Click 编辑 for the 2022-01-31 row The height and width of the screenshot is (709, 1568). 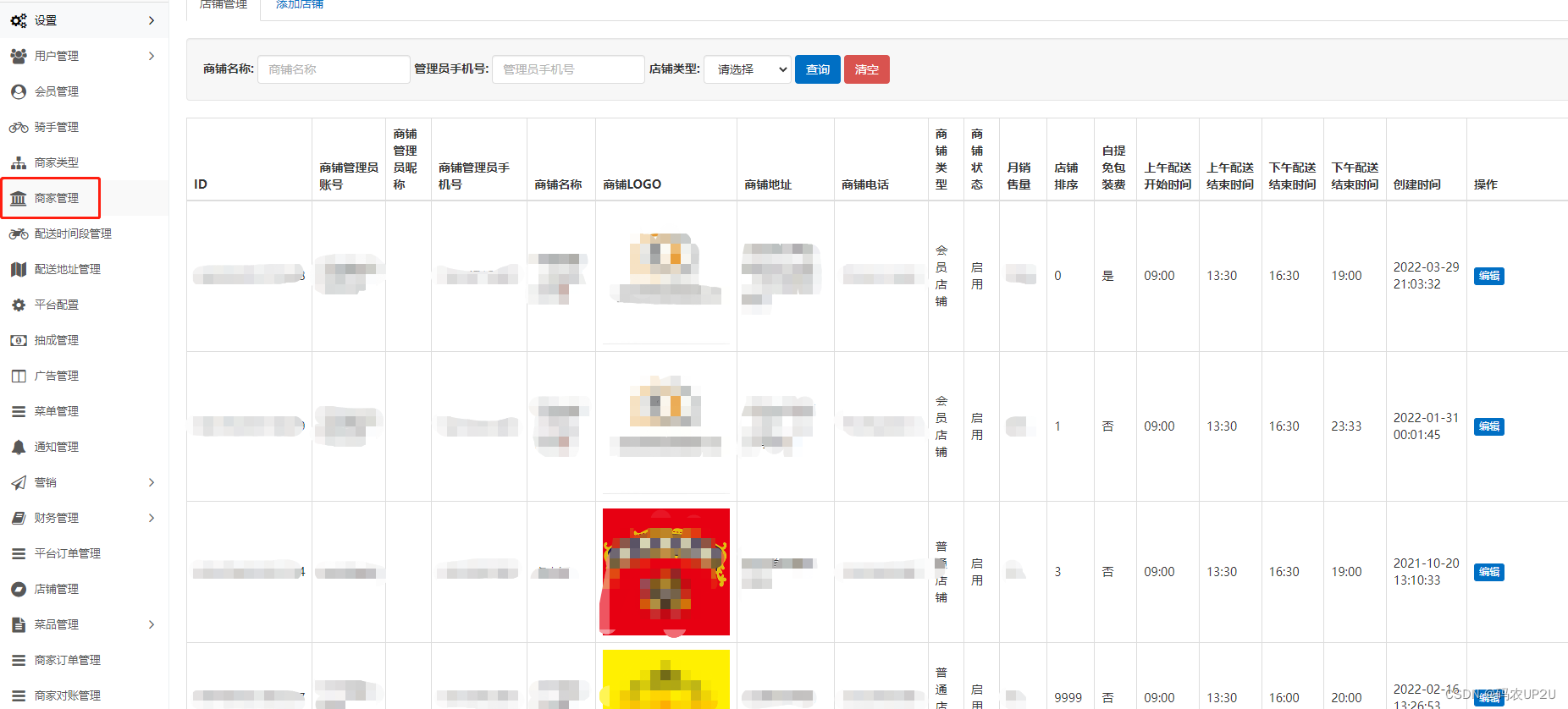pos(1489,426)
